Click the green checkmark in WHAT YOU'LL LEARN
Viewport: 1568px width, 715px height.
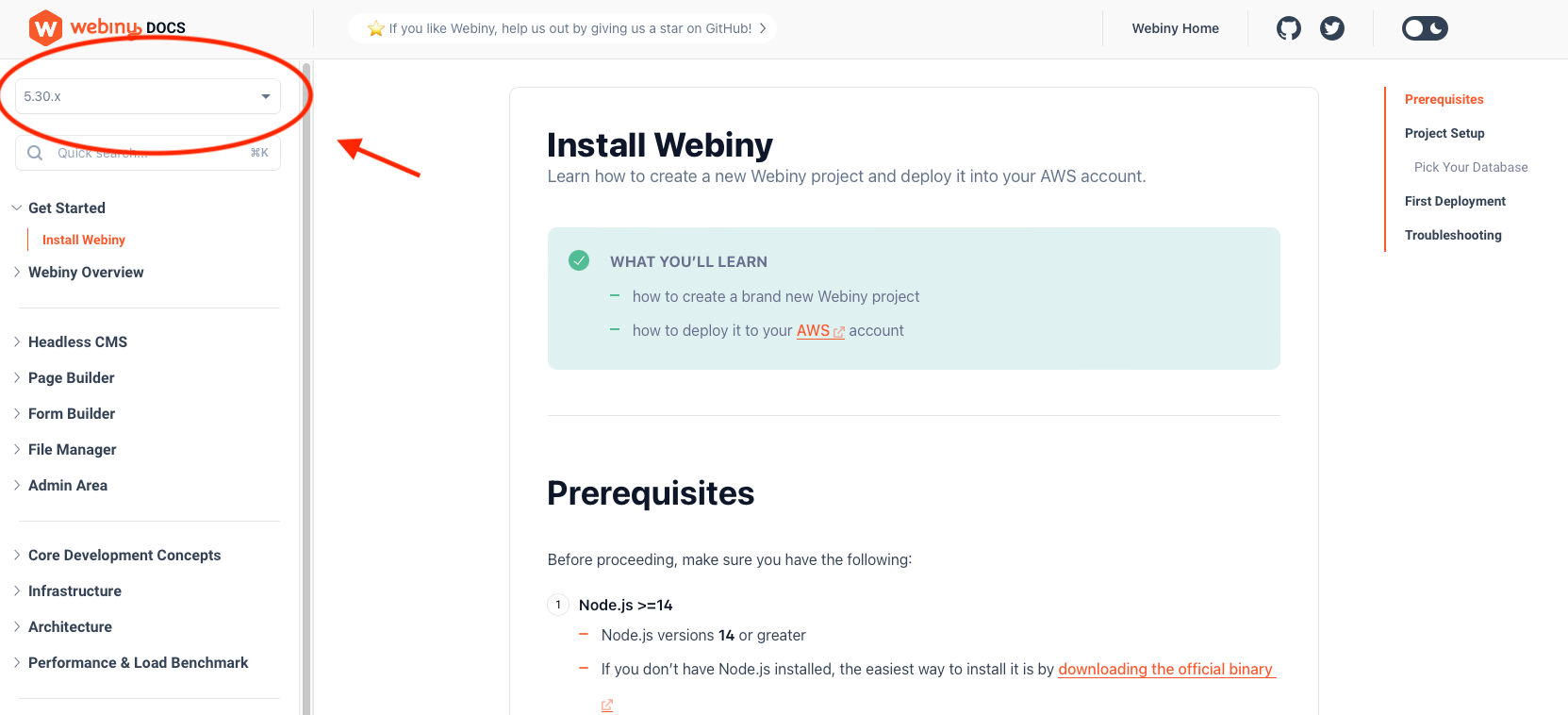(x=578, y=260)
